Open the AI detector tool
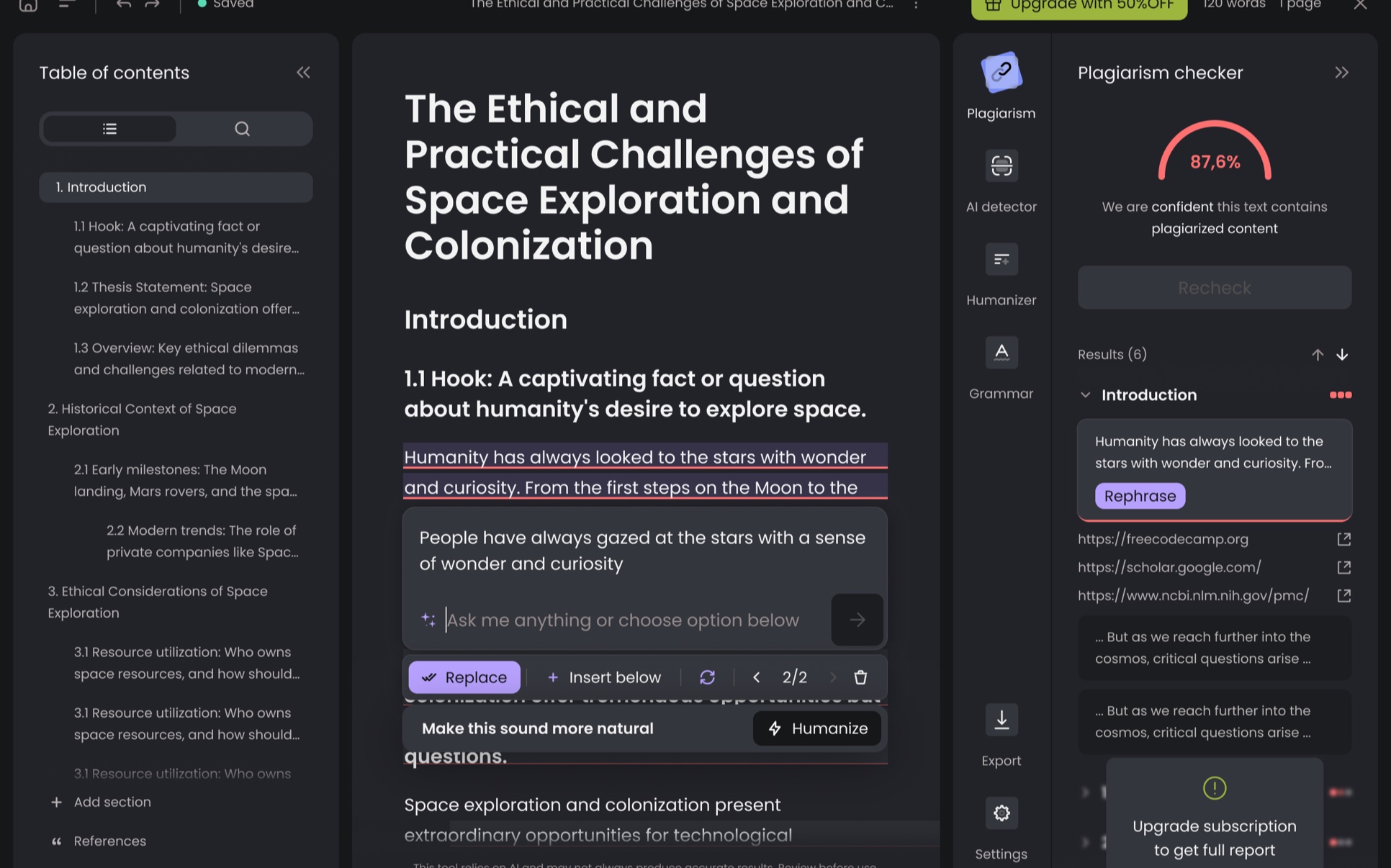The width and height of the screenshot is (1391, 868). point(1001,182)
